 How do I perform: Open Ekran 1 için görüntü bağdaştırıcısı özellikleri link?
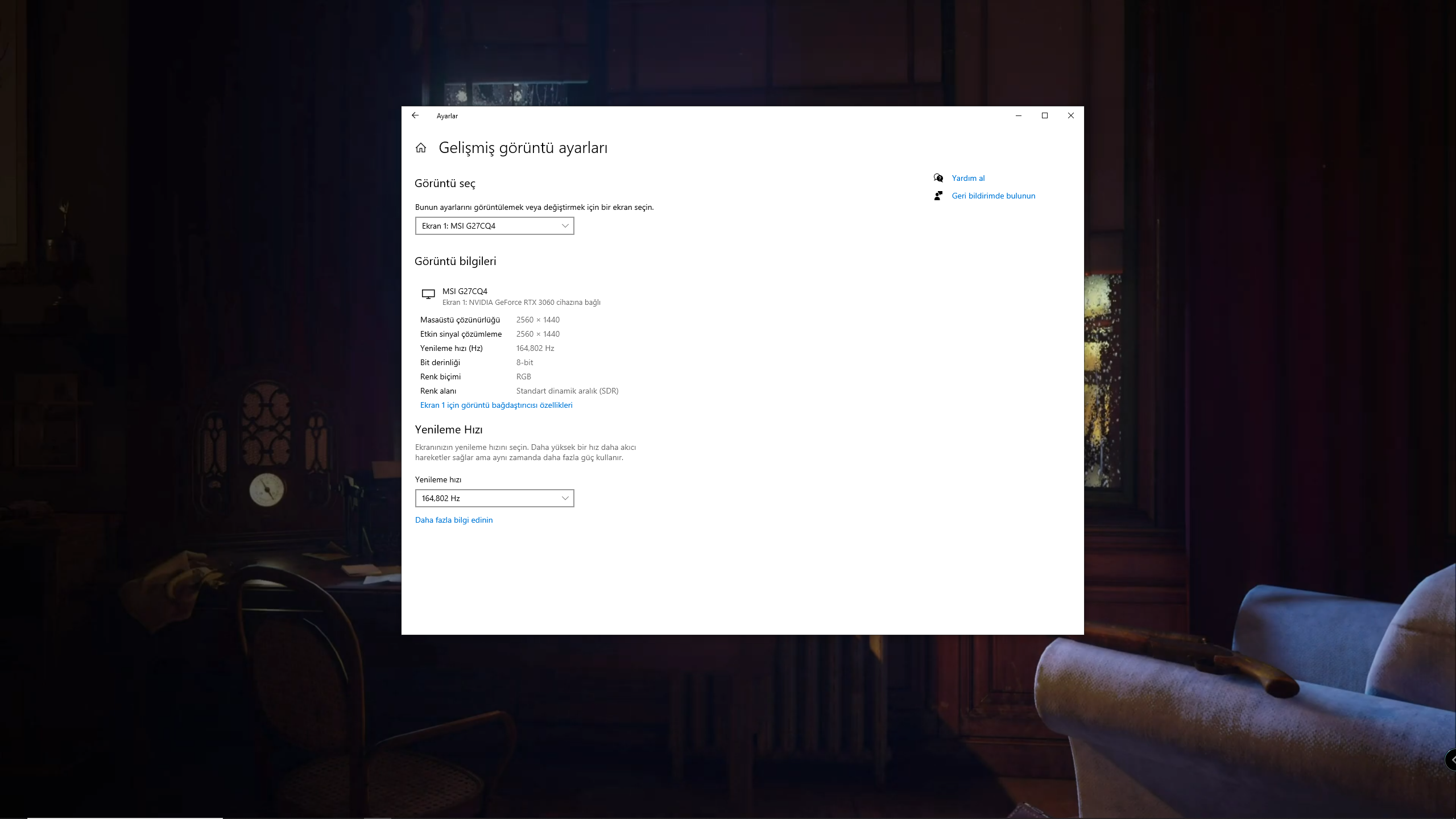pyautogui.click(x=496, y=405)
